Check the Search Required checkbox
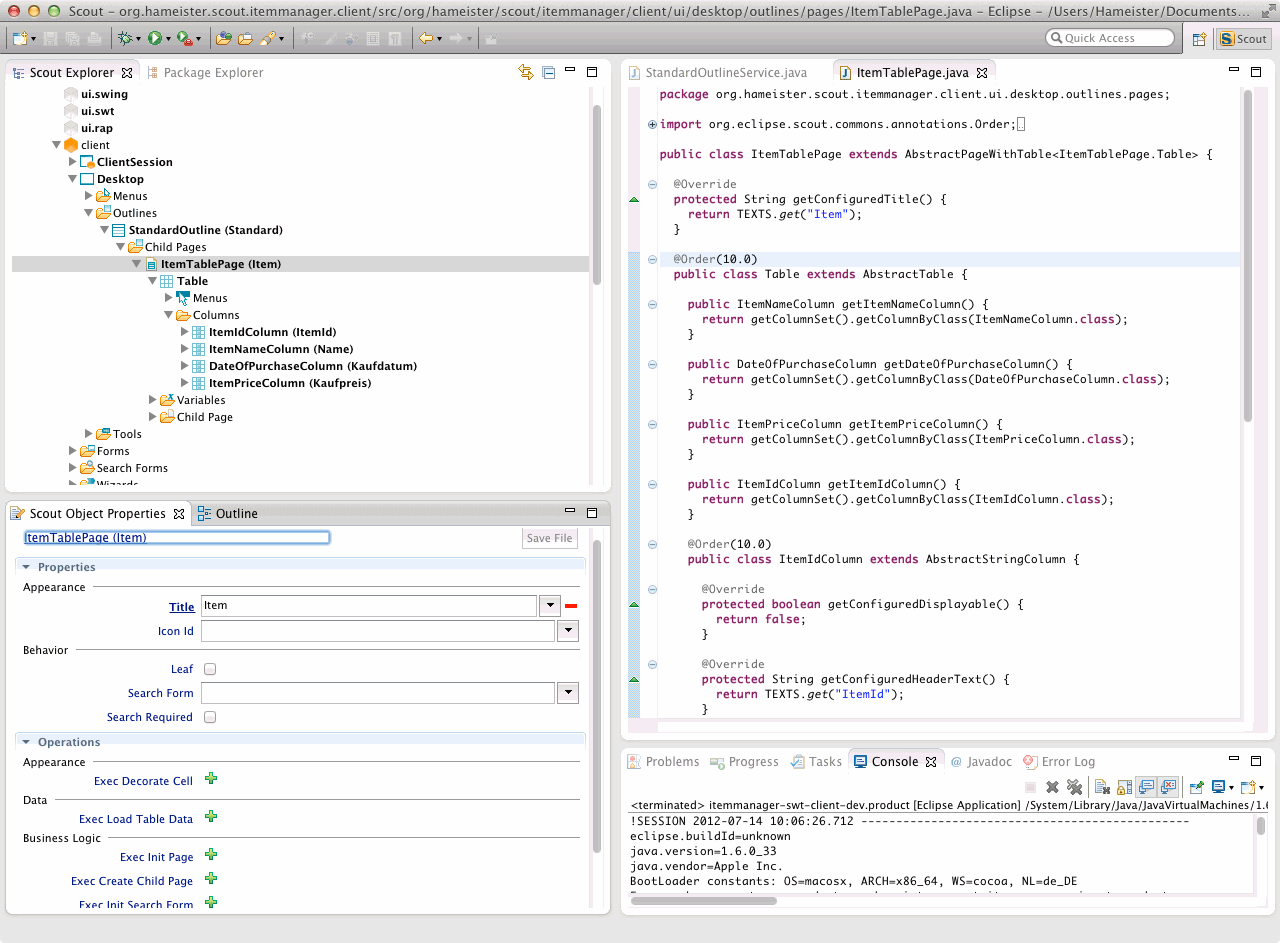The height and width of the screenshot is (943, 1280). 210,717
